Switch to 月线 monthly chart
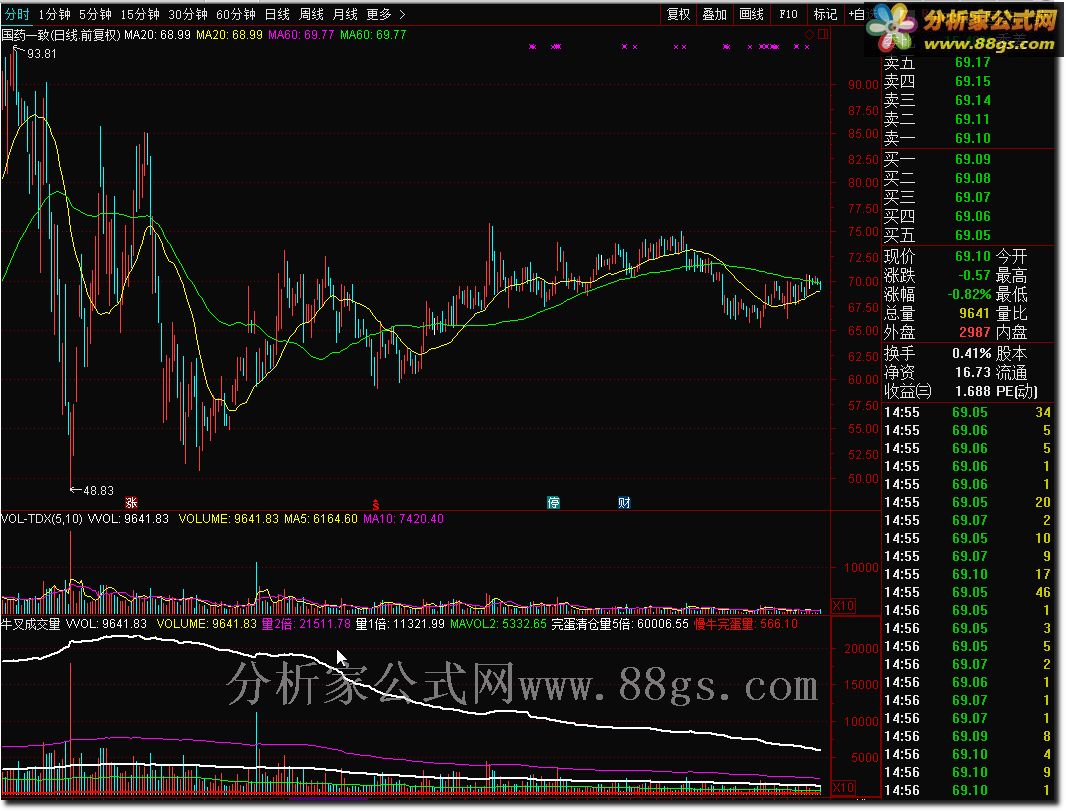Image resolution: width=1066 pixels, height=811 pixels. click(345, 14)
